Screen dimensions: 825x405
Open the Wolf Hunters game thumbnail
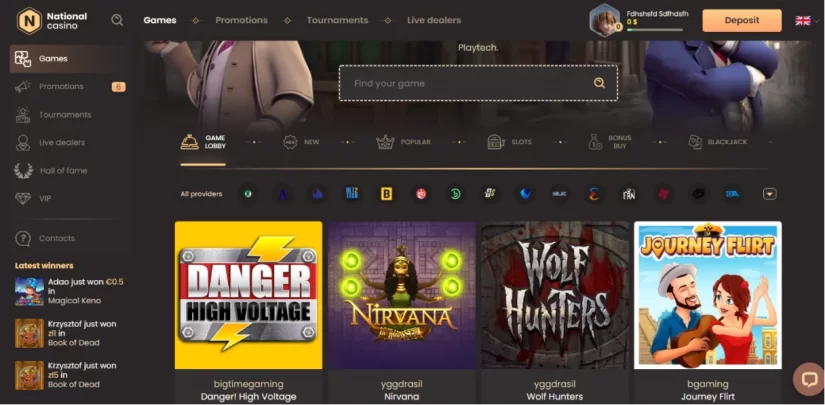click(x=555, y=295)
